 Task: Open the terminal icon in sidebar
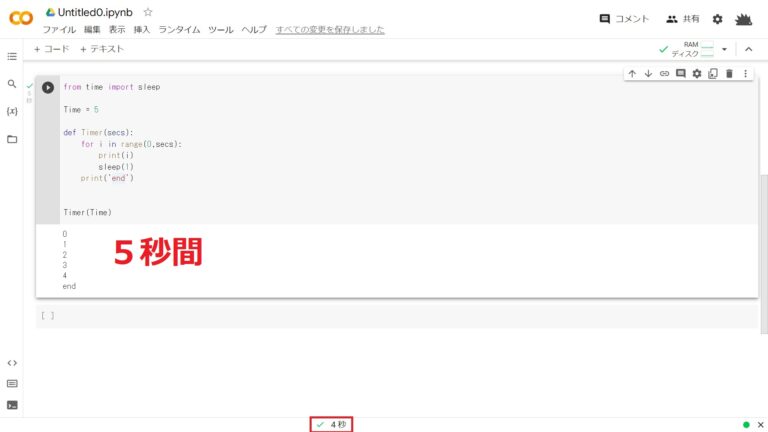point(12,405)
